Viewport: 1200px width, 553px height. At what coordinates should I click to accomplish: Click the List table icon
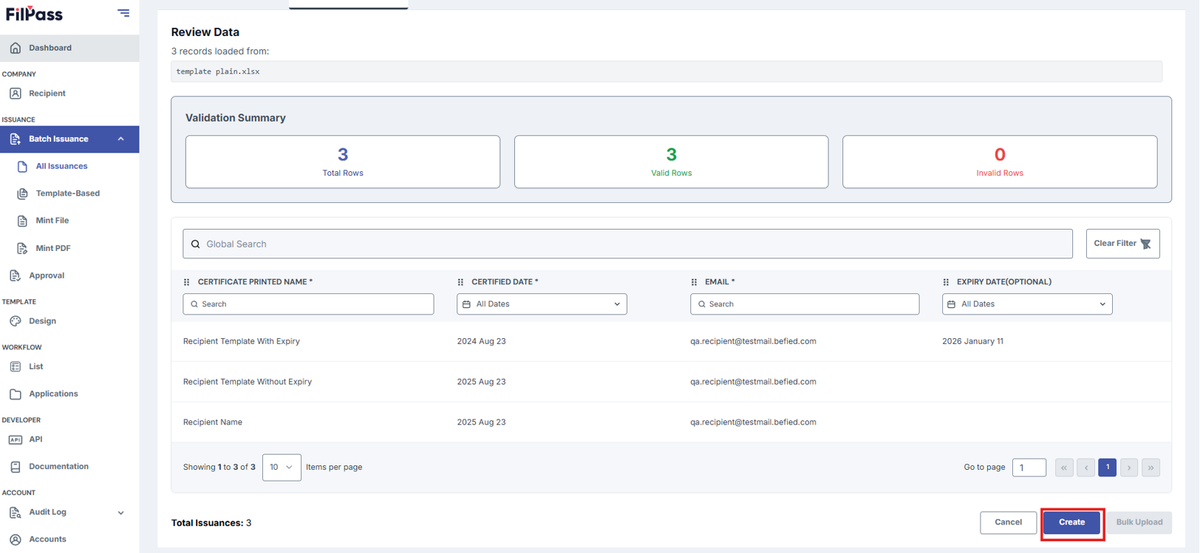tap(15, 367)
